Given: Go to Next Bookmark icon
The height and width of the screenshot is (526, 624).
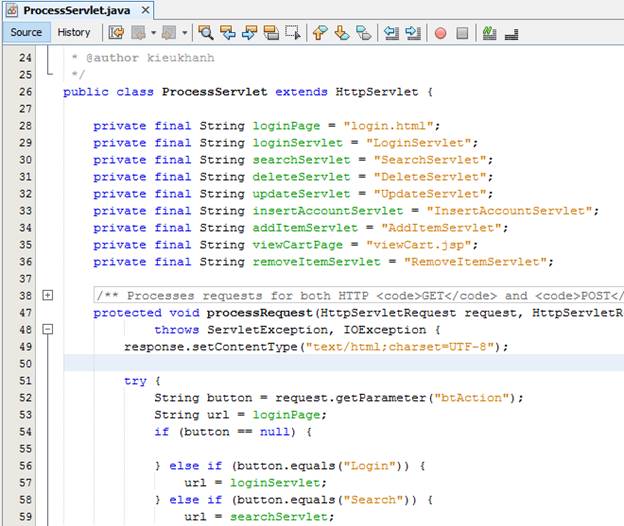Looking at the screenshot, I should tap(342, 33).
